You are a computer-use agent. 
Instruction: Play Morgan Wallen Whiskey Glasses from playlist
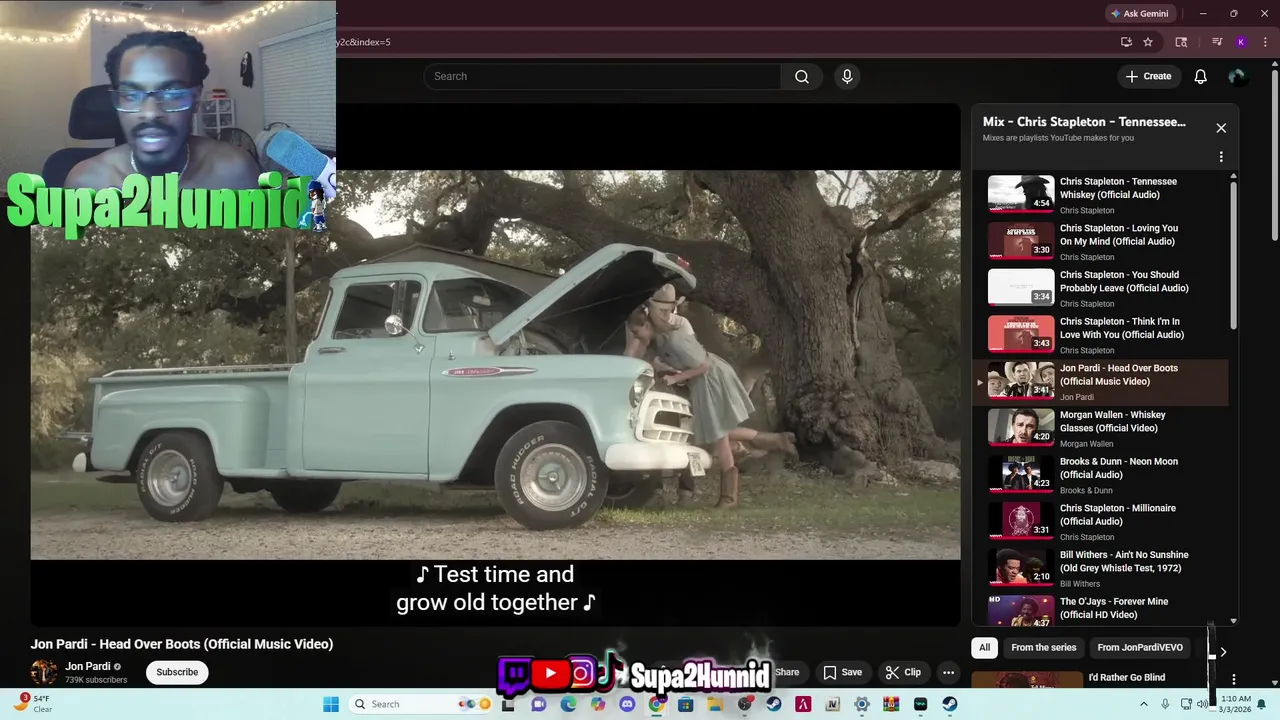coord(1100,428)
